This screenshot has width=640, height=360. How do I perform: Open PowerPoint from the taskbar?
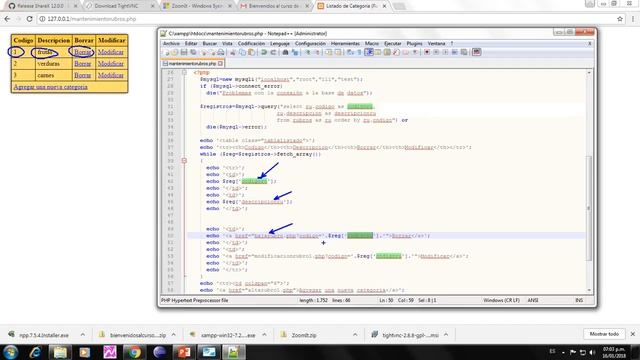184,352
